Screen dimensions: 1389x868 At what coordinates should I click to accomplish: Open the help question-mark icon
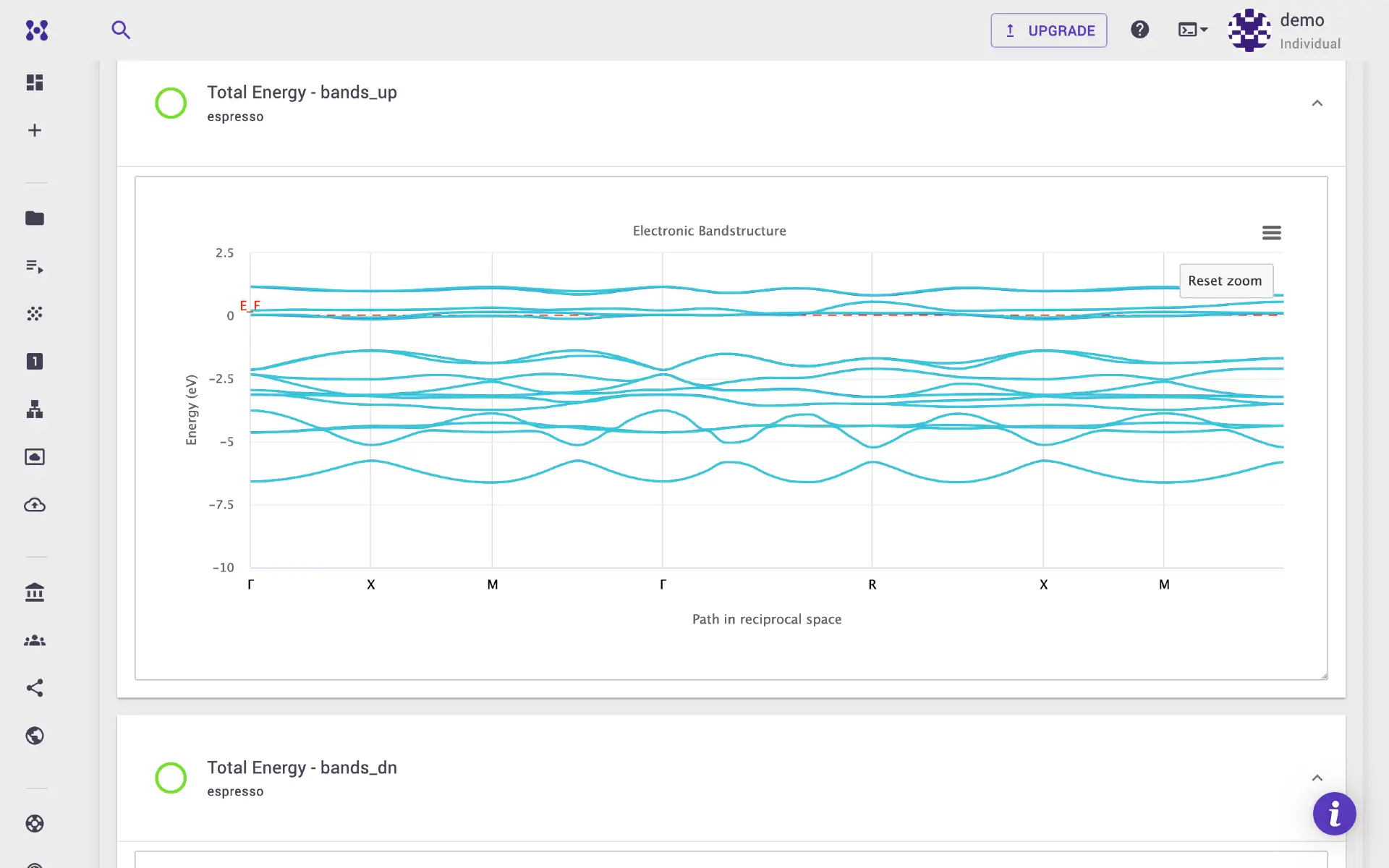[x=1140, y=30]
